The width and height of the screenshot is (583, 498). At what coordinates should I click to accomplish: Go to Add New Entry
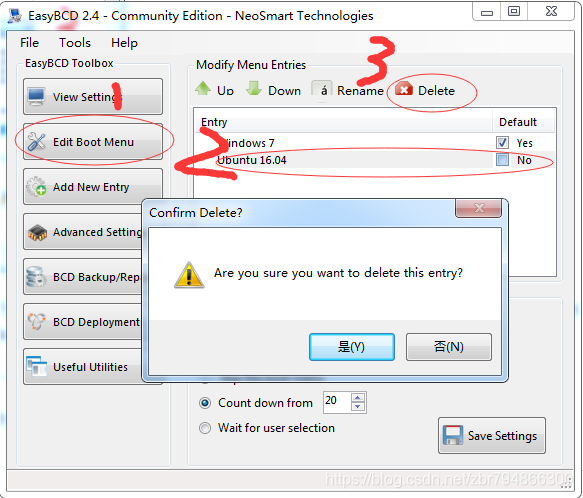point(93,187)
